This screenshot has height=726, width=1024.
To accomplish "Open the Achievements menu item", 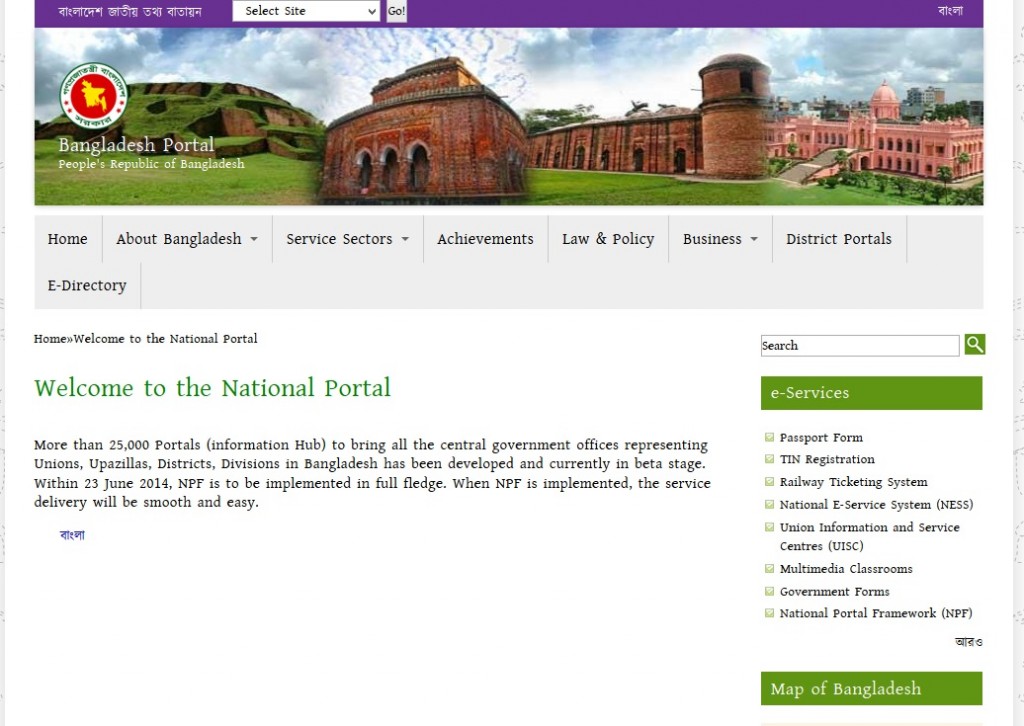I will 485,239.
